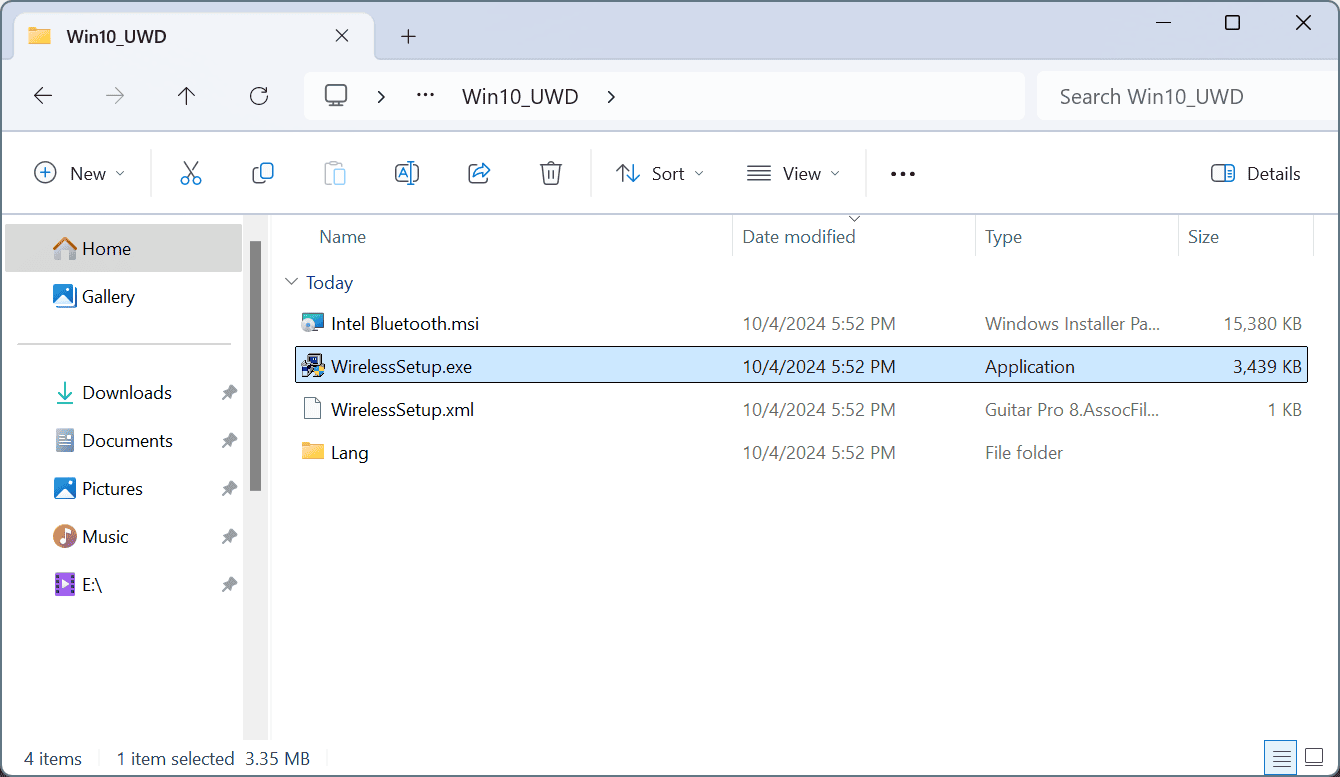Click the Delete trash icon
The height and width of the screenshot is (777, 1340).
(x=551, y=173)
